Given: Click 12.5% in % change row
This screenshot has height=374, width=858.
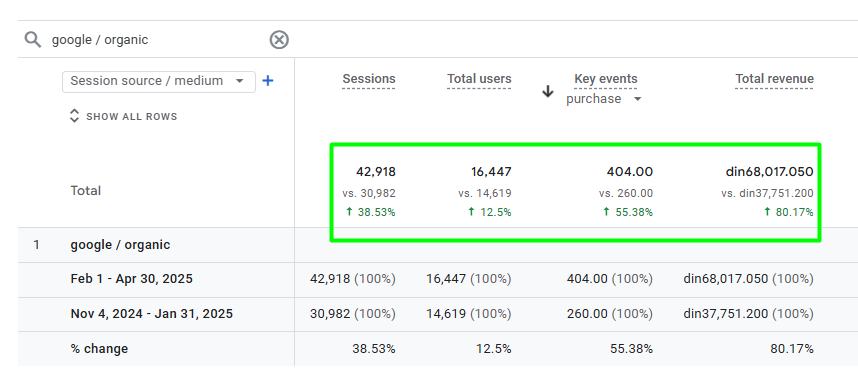Looking at the screenshot, I should pos(493,349).
